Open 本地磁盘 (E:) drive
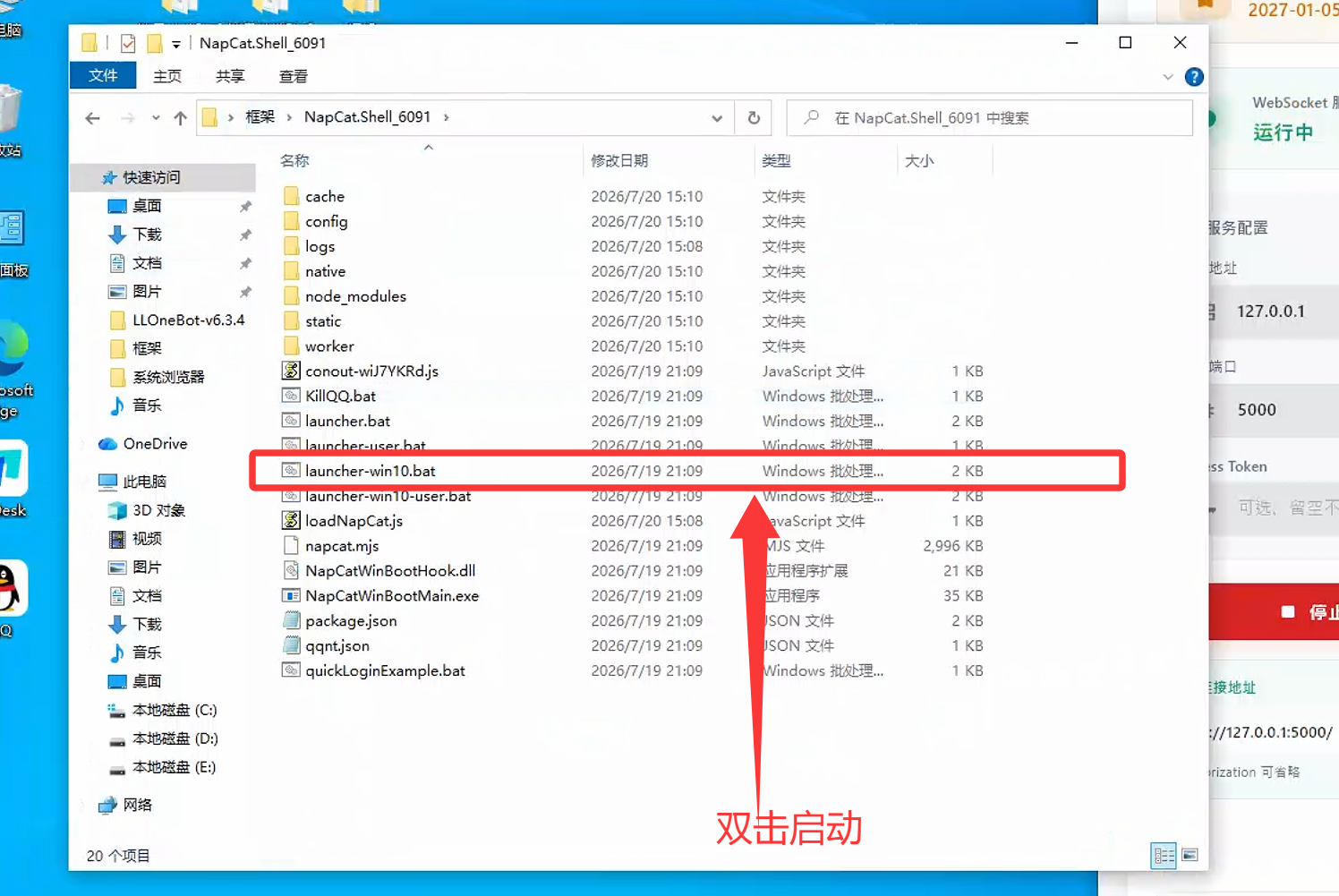The image size is (1339, 896). coord(162,767)
